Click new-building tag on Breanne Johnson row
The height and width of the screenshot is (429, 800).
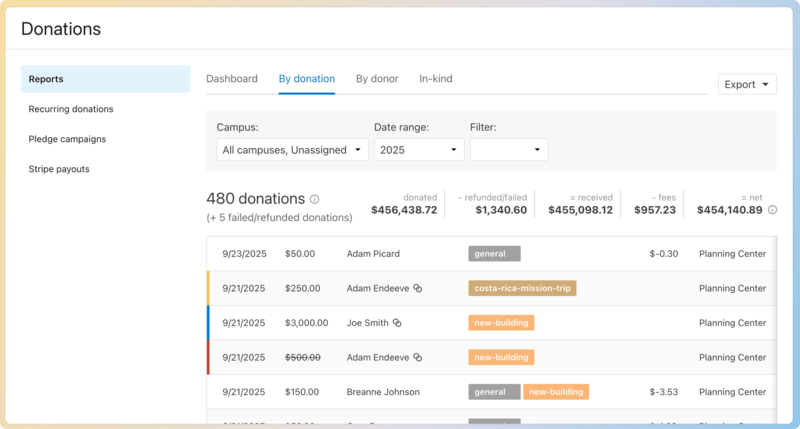point(556,392)
